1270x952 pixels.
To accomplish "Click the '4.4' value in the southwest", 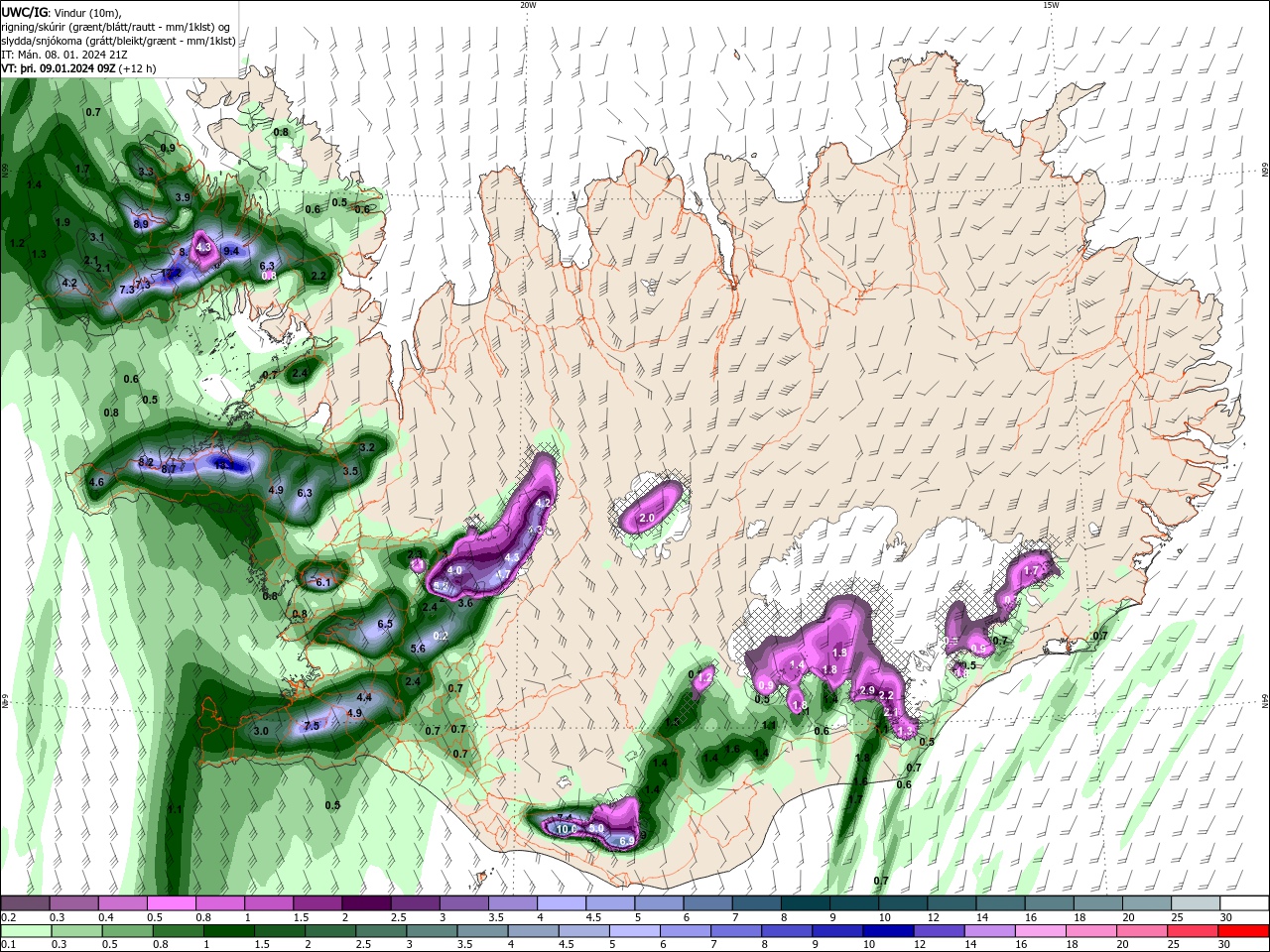I will pos(364,697).
